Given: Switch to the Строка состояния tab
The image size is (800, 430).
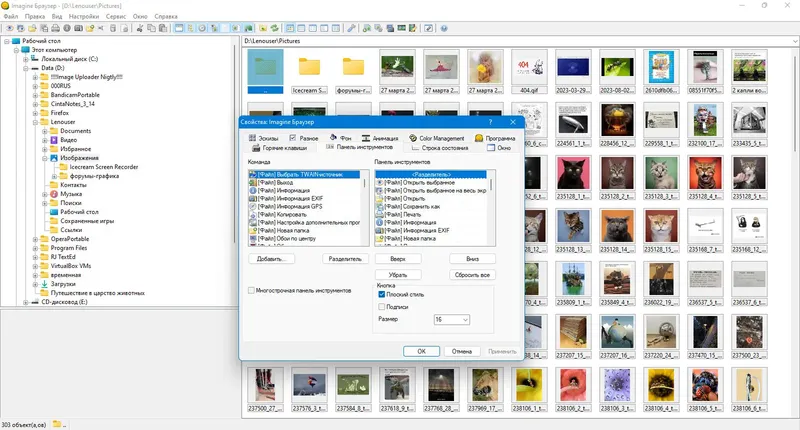Looking at the screenshot, I should pos(440,148).
